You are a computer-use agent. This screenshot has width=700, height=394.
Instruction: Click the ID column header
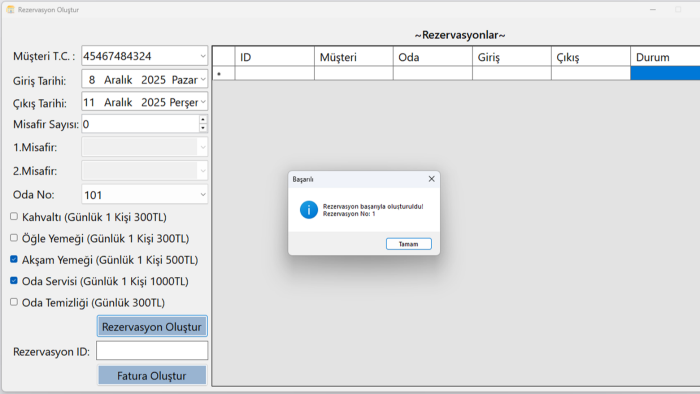pos(275,57)
